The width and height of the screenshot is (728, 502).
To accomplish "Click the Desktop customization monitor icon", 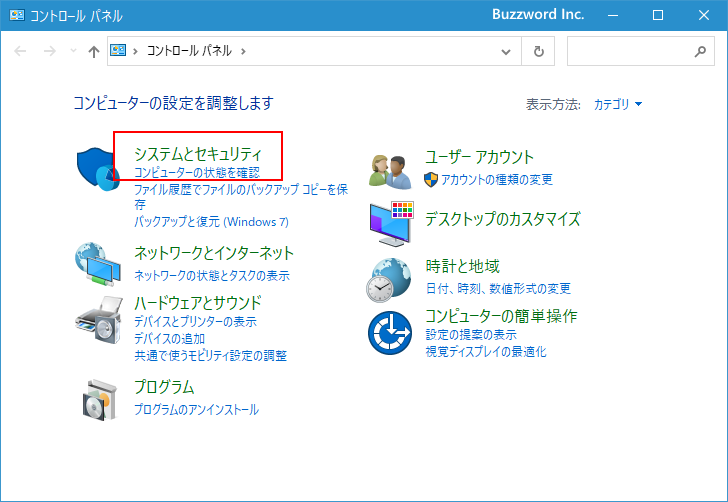I will 391,224.
